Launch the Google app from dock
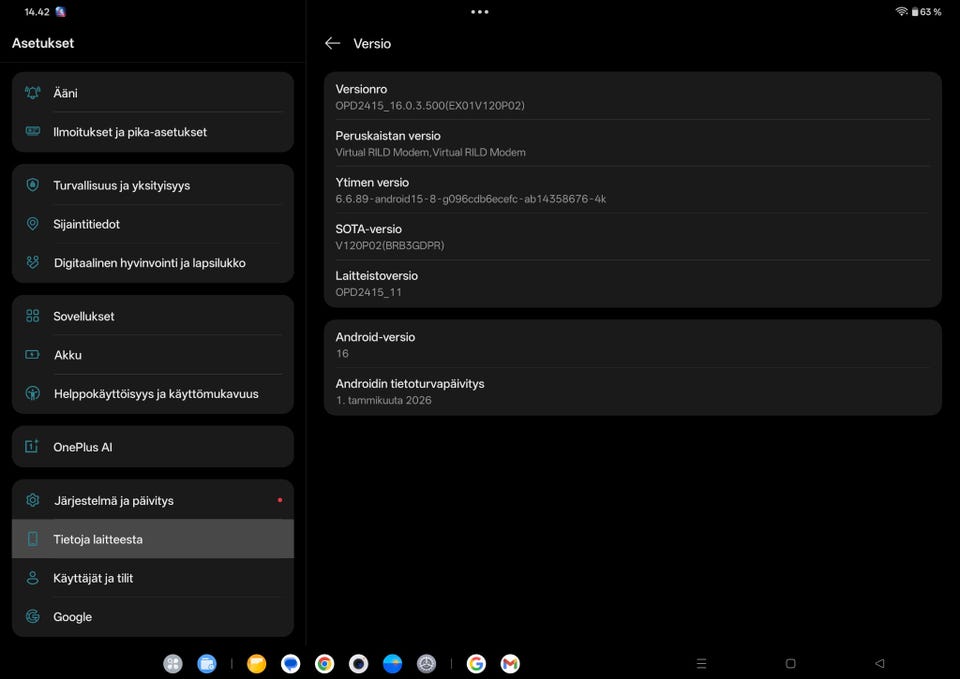The width and height of the screenshot is (960, 679). [x=476, y=664]
